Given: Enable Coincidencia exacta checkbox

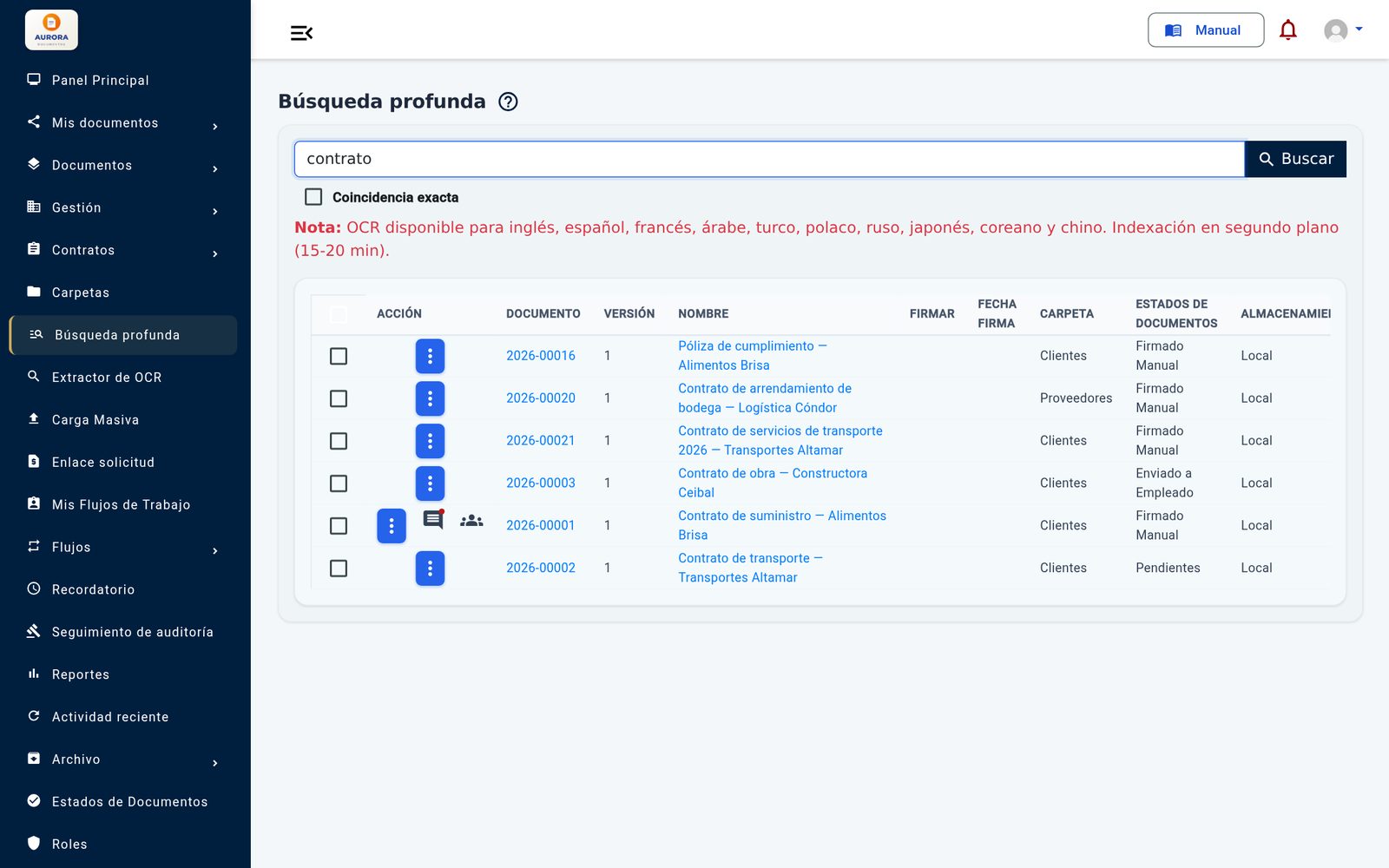Looking at the screenshot, I should (313, 197).
